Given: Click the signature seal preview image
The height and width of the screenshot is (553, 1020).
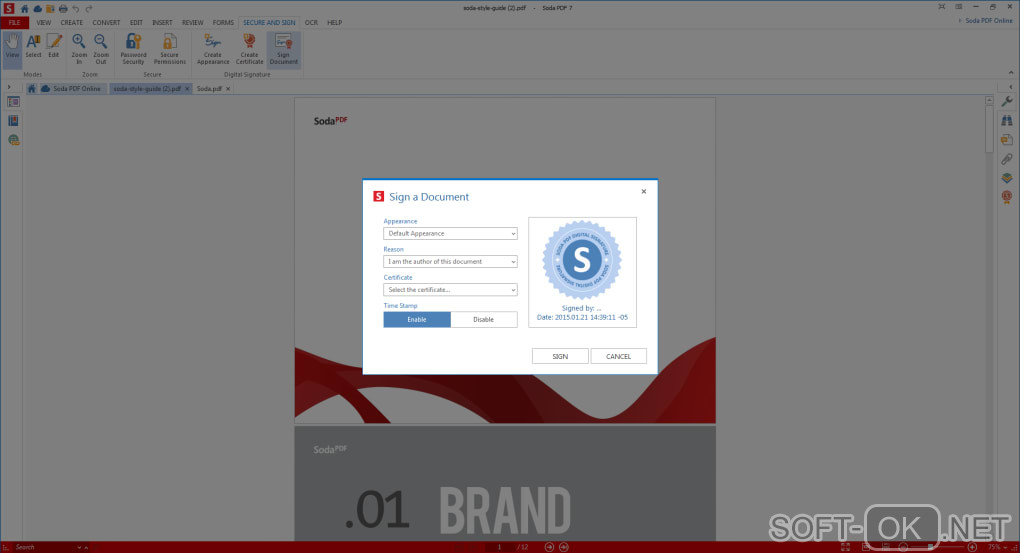Looking at the screenshot, I should 582,260.
